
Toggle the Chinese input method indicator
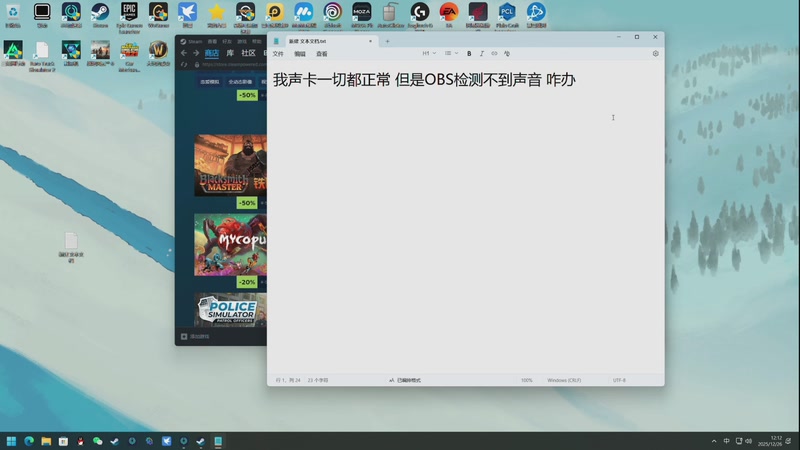pyautogui.click(x=727, y=441)
